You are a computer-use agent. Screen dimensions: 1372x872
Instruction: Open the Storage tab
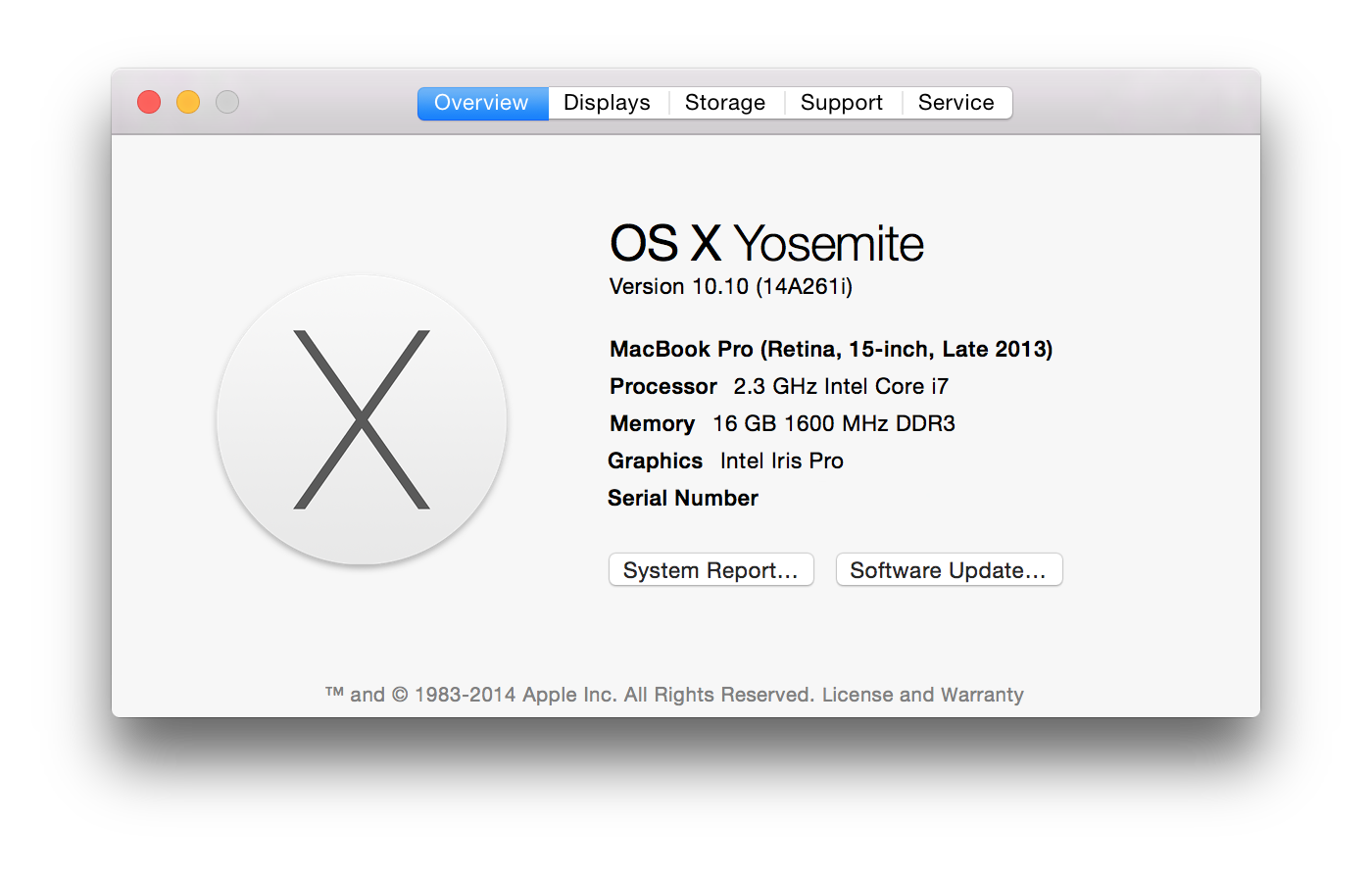coord(725,103)
